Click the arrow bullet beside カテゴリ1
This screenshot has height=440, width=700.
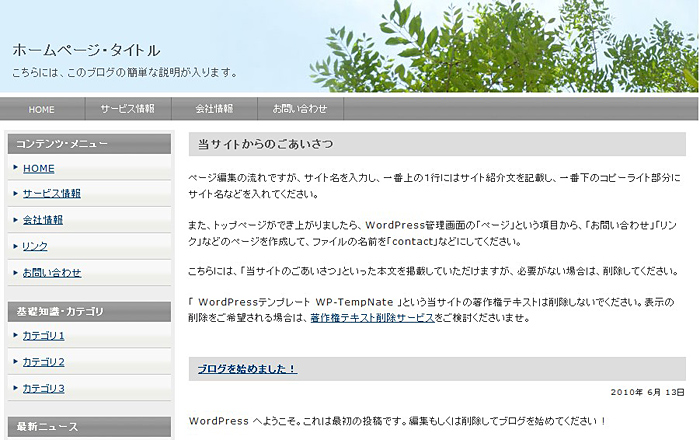pos(16,335)
